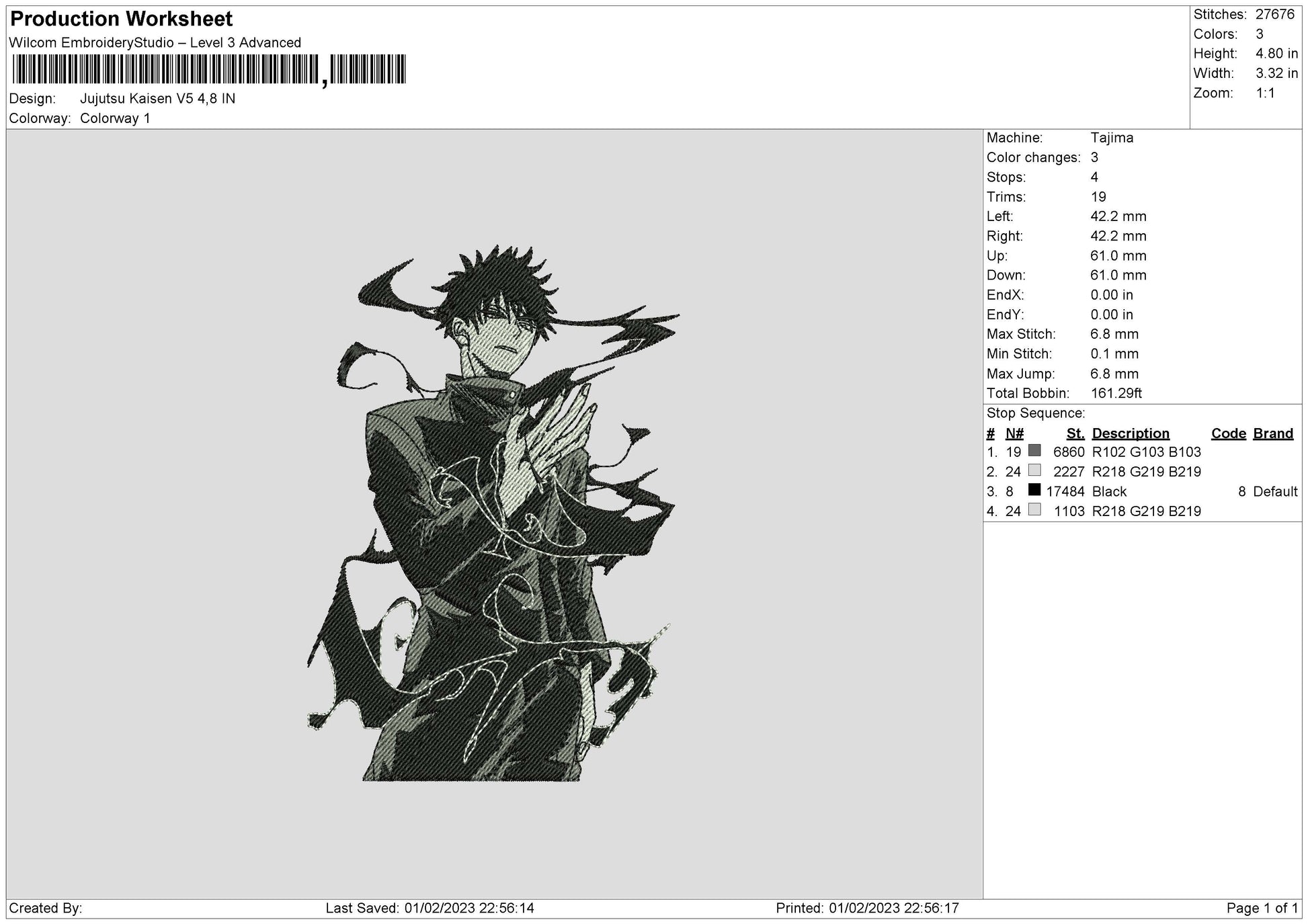Click the 'Description' column header
The width and height of the screenshot is (1308, 924).
pyautogui.click(x=1131, y=434)
